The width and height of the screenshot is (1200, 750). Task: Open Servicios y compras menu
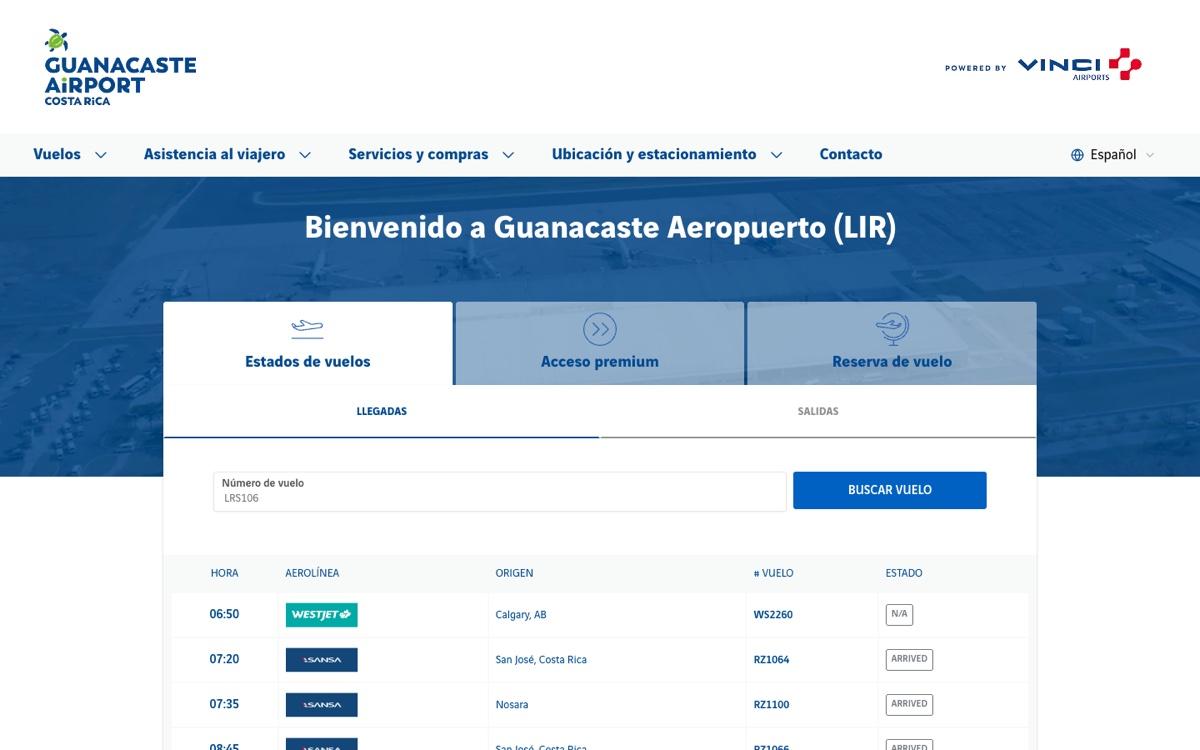[x=418, y=154]
